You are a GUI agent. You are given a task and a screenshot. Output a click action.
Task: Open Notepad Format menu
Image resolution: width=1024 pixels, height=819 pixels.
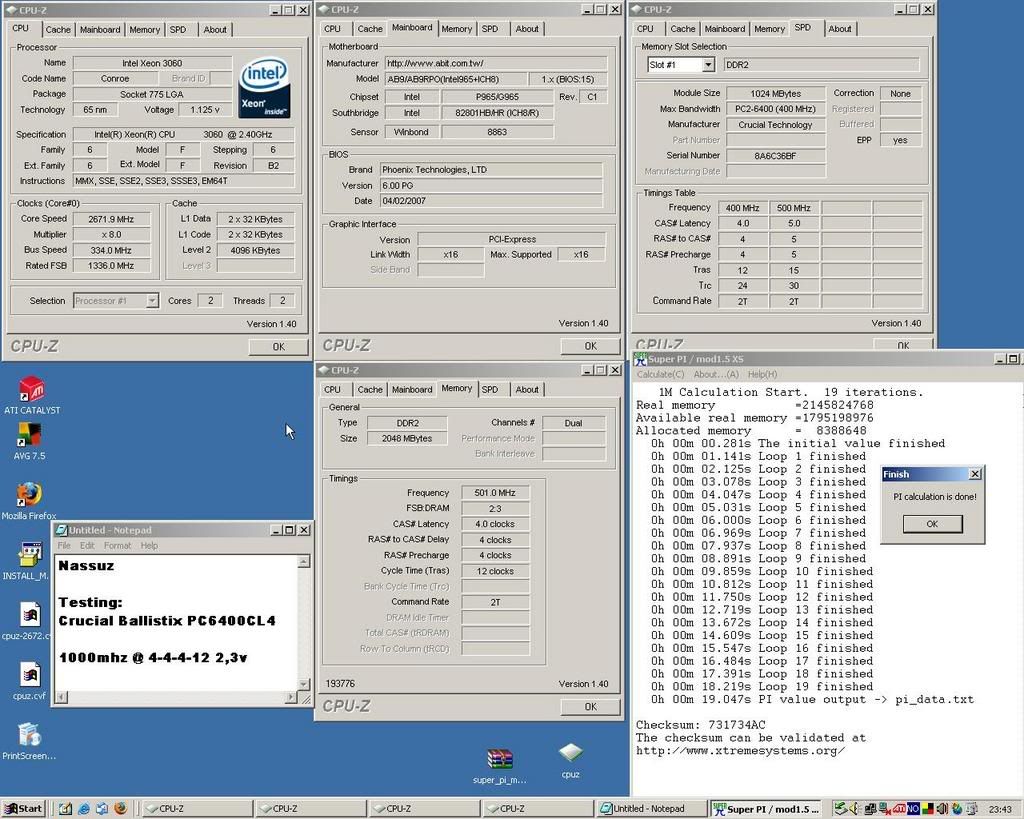point(118,545)
